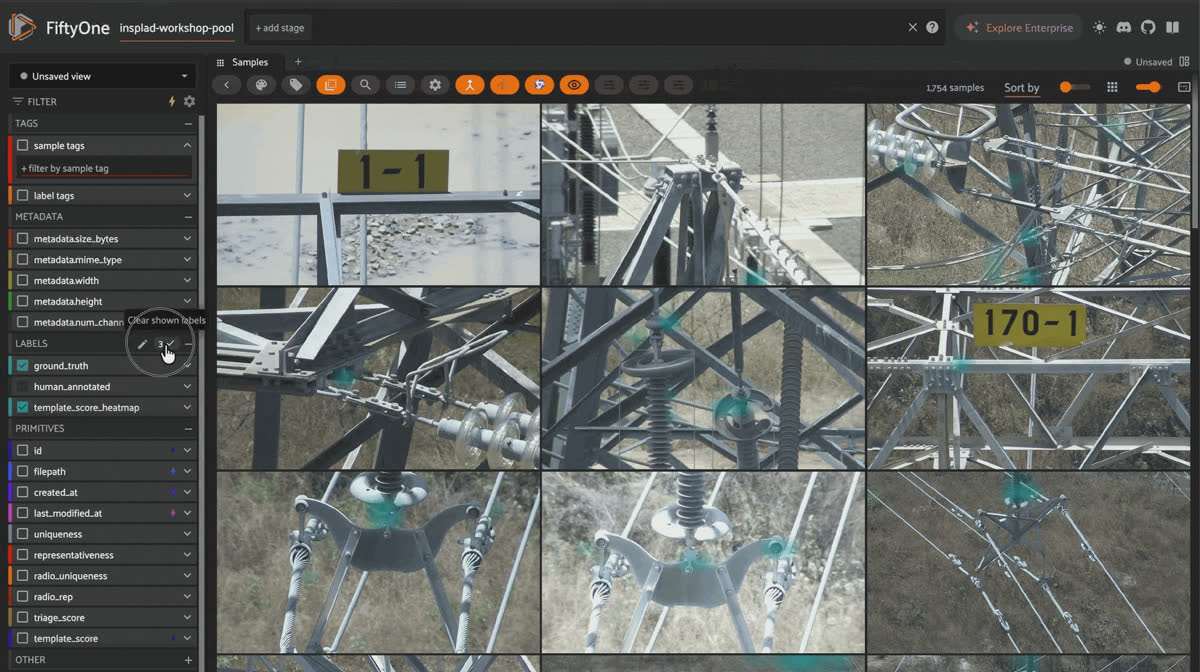
Task: Check the metadata.width checkbox
Action: (x=23, y=281)
